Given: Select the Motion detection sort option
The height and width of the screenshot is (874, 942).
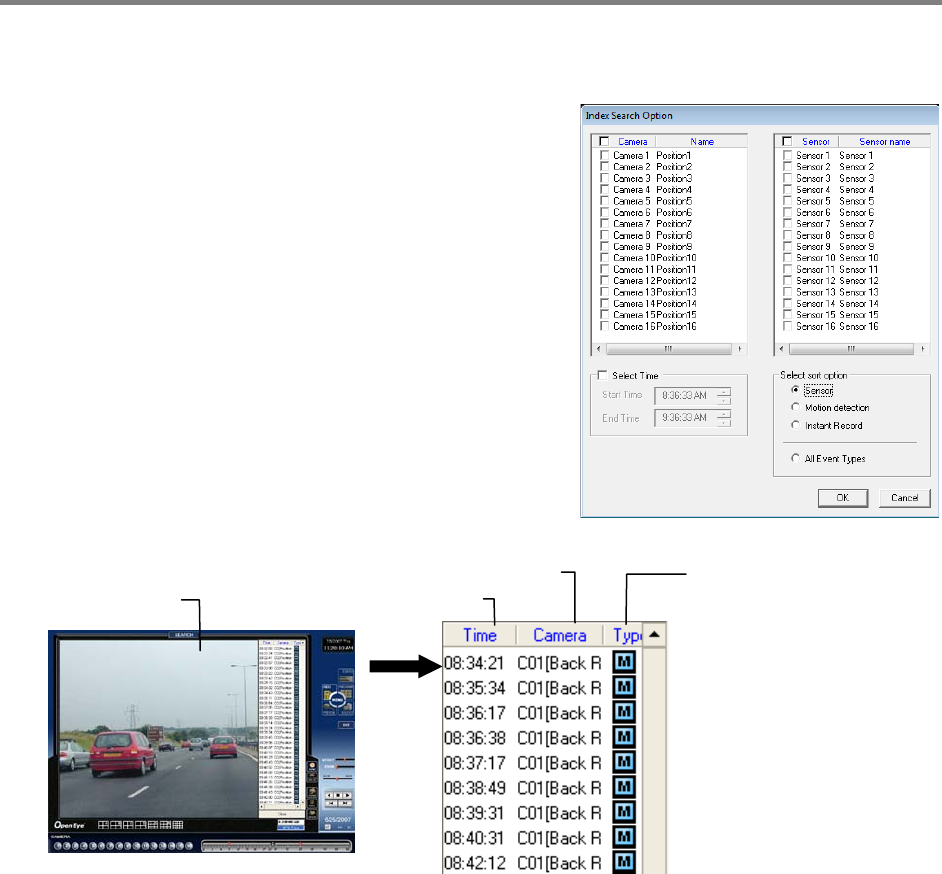Looking at the screenshot, I should (x=796, y=408).
